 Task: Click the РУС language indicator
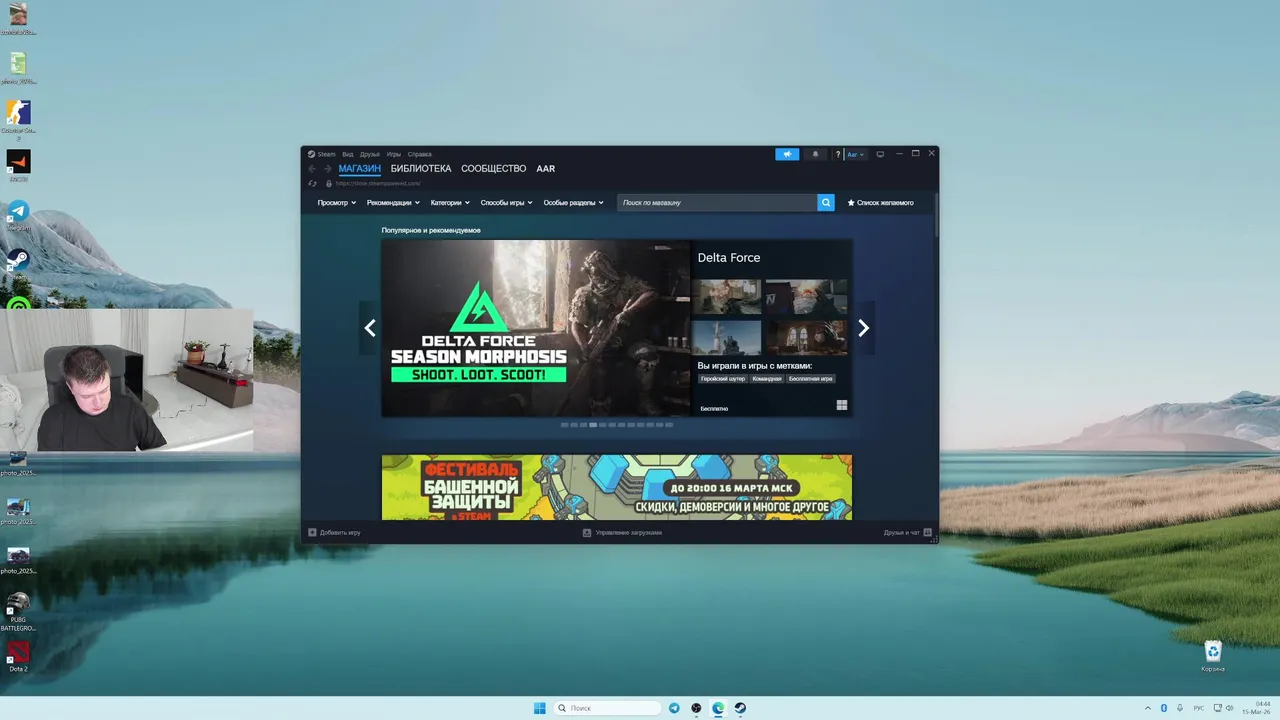click(1198, 708)
